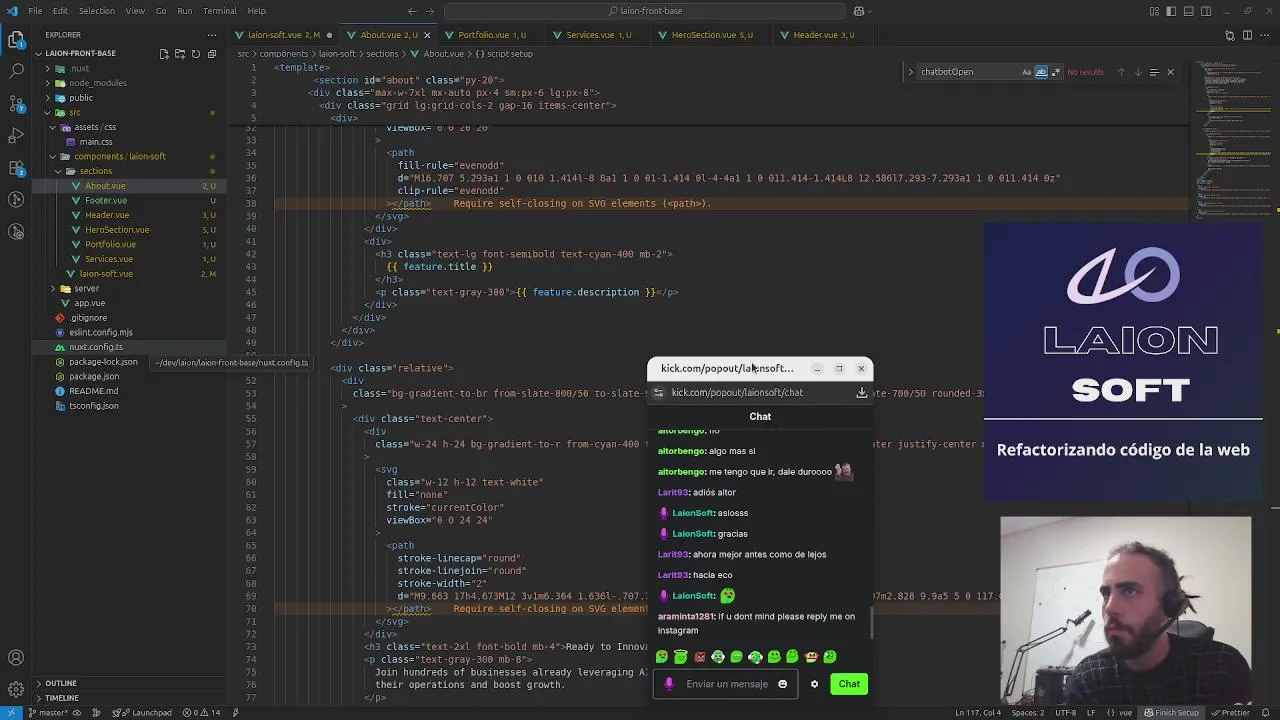
Task: Open the Explorer view in the activity bar
Action: 16,40
